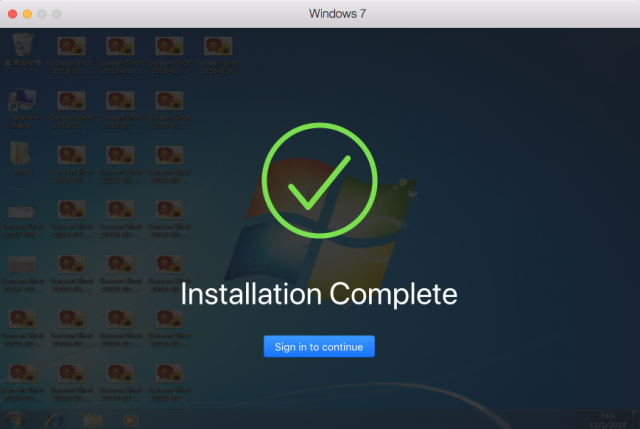This screenshot has width=640, height=429.
Task: Select the Screen Shot 2017-09 desktop file
Action: pyautogui.click(x=23, y=221)
